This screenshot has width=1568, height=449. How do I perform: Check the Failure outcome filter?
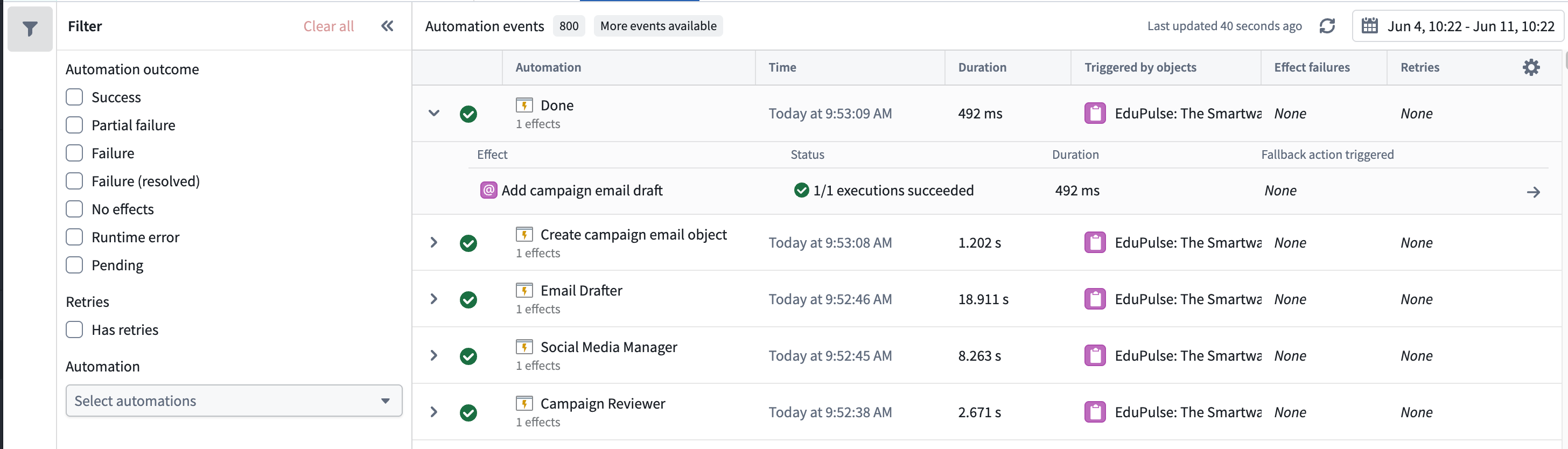click(x=74, y=153)
